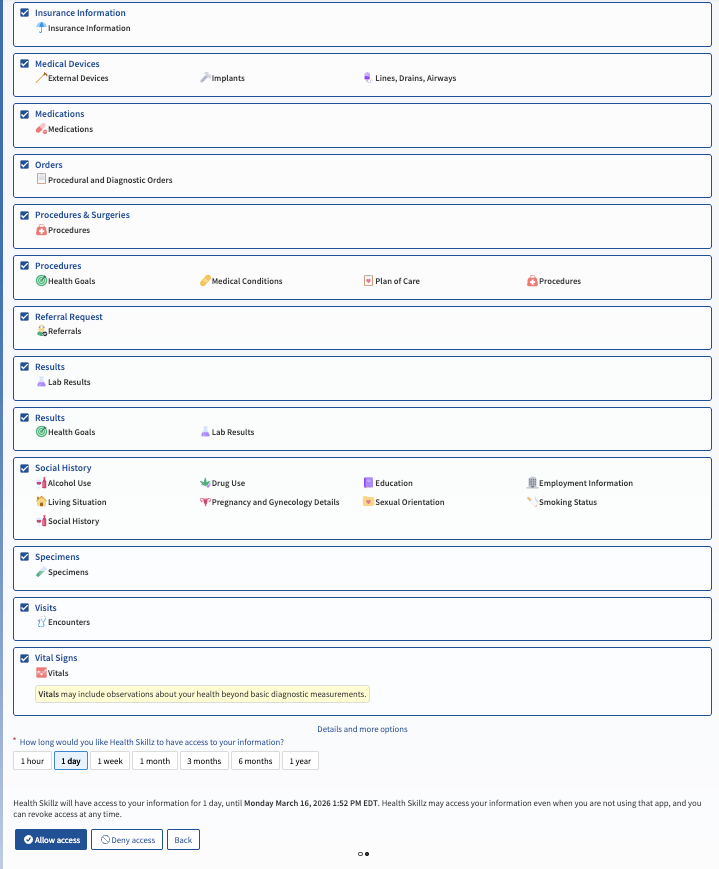Click the flask icon beside Health Goals under Results
719x869 pixels.
205,432
